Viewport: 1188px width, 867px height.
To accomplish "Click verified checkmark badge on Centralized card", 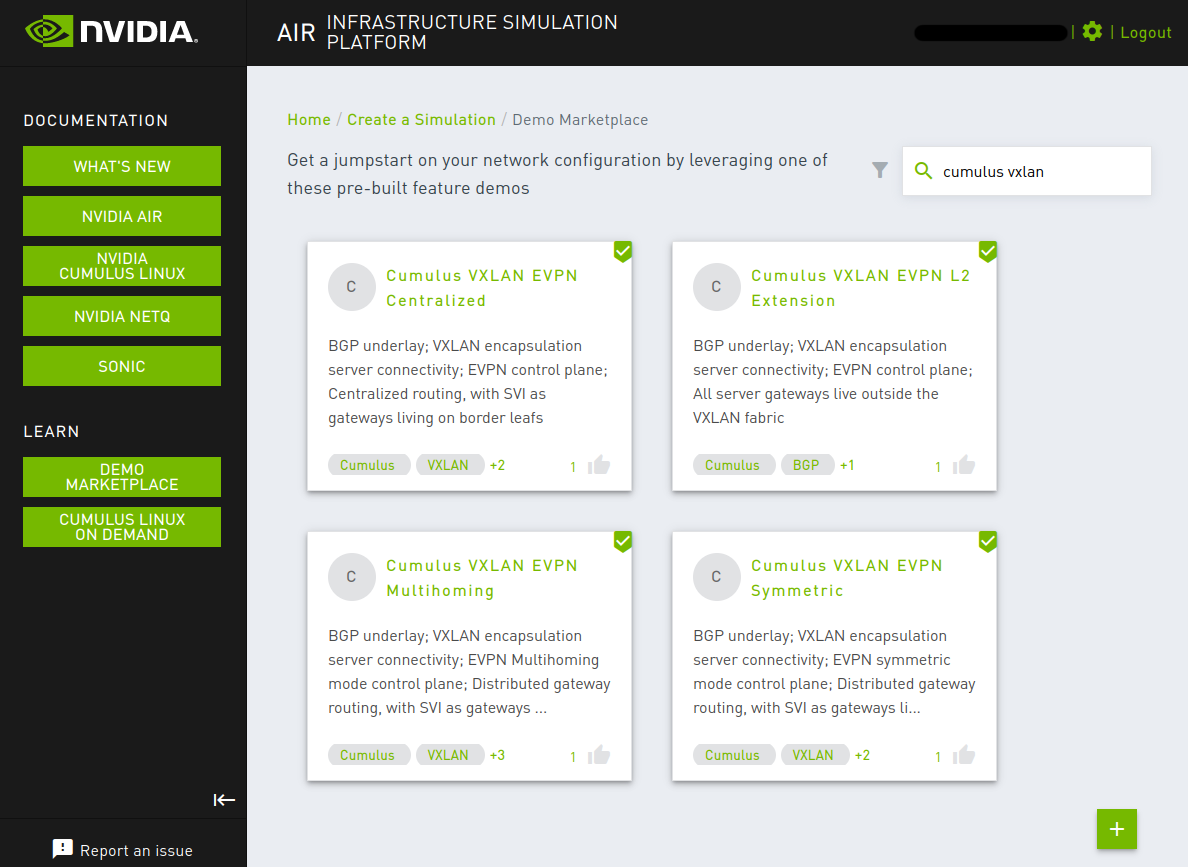I will (x=623, y=251).
